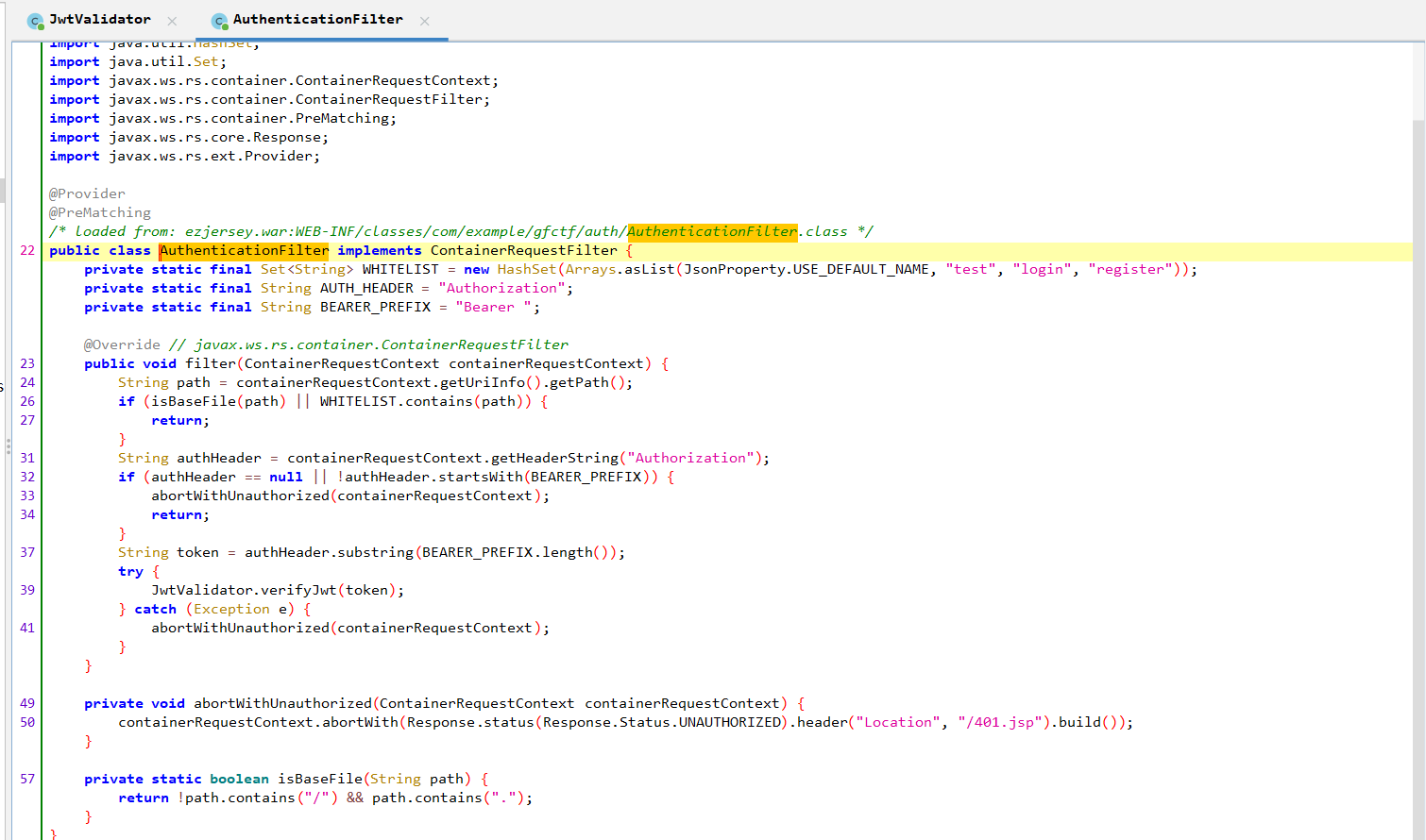Click the "register" string literal
This screenshot has width=1426, height=840.
1130,269
